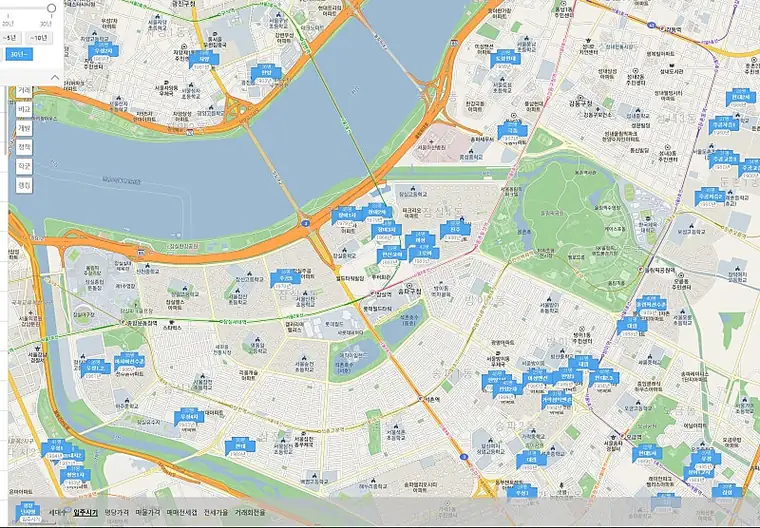Open the 청담1차 apartment marker
760x528 pixels.
click(75, 475)
